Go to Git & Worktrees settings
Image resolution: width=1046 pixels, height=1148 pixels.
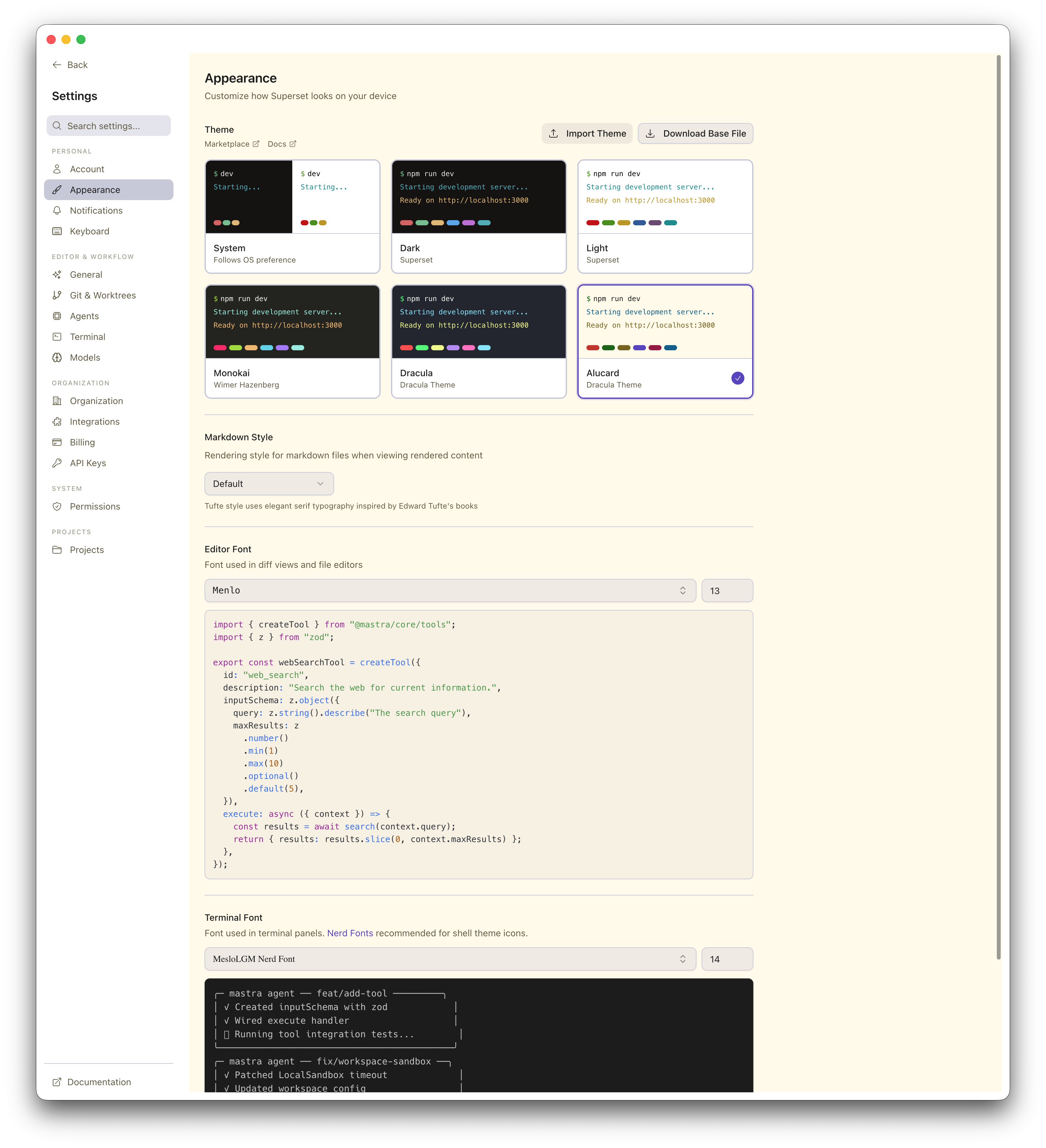108,295
